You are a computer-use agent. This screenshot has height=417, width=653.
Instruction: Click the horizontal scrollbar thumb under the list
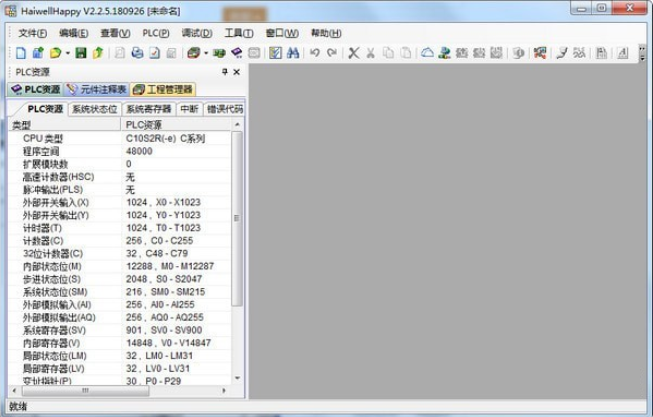pos(85,391)
